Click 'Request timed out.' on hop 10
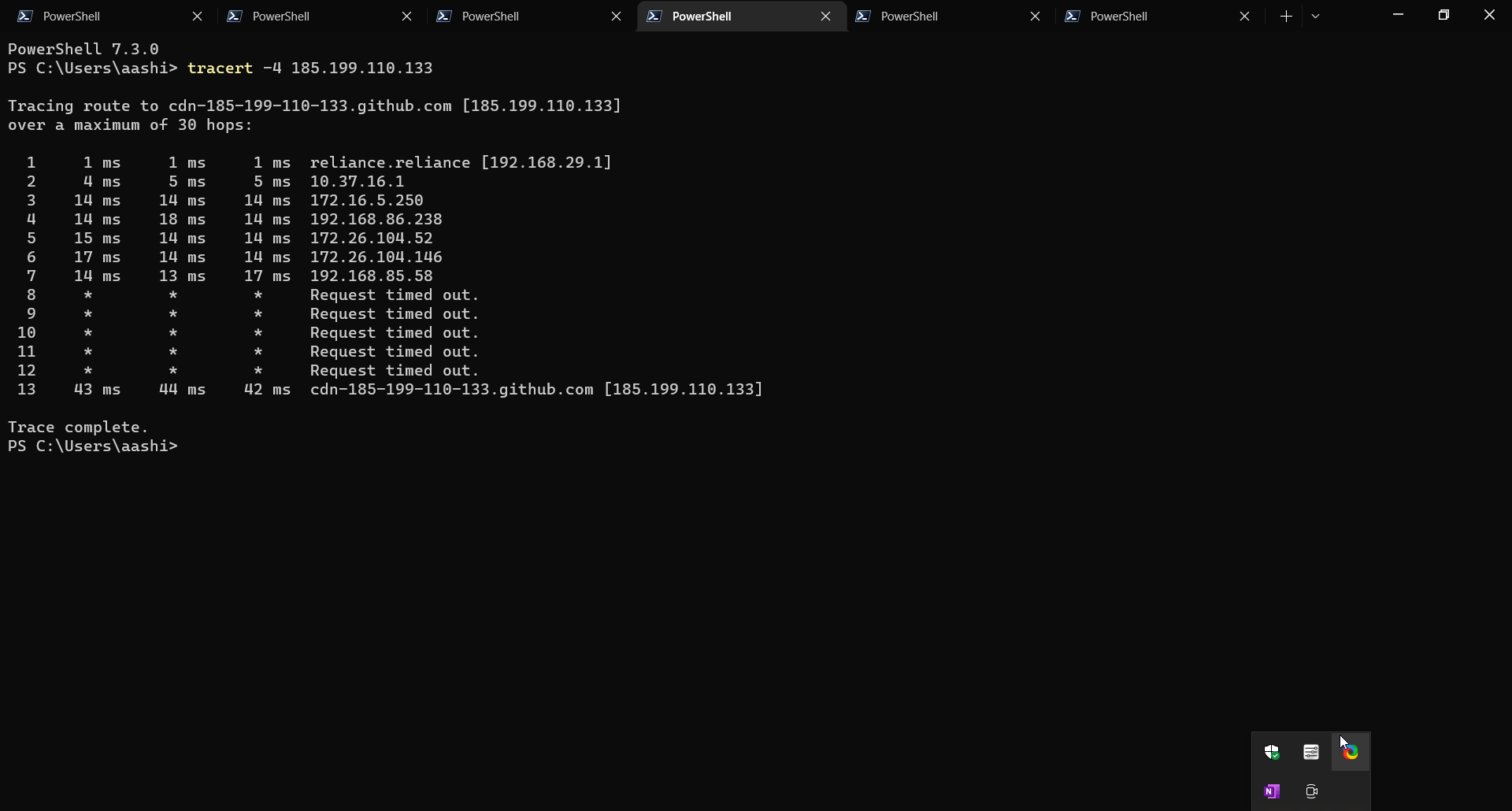The height and width of the screenshot is (811, 1512). (x=395, y=332)
